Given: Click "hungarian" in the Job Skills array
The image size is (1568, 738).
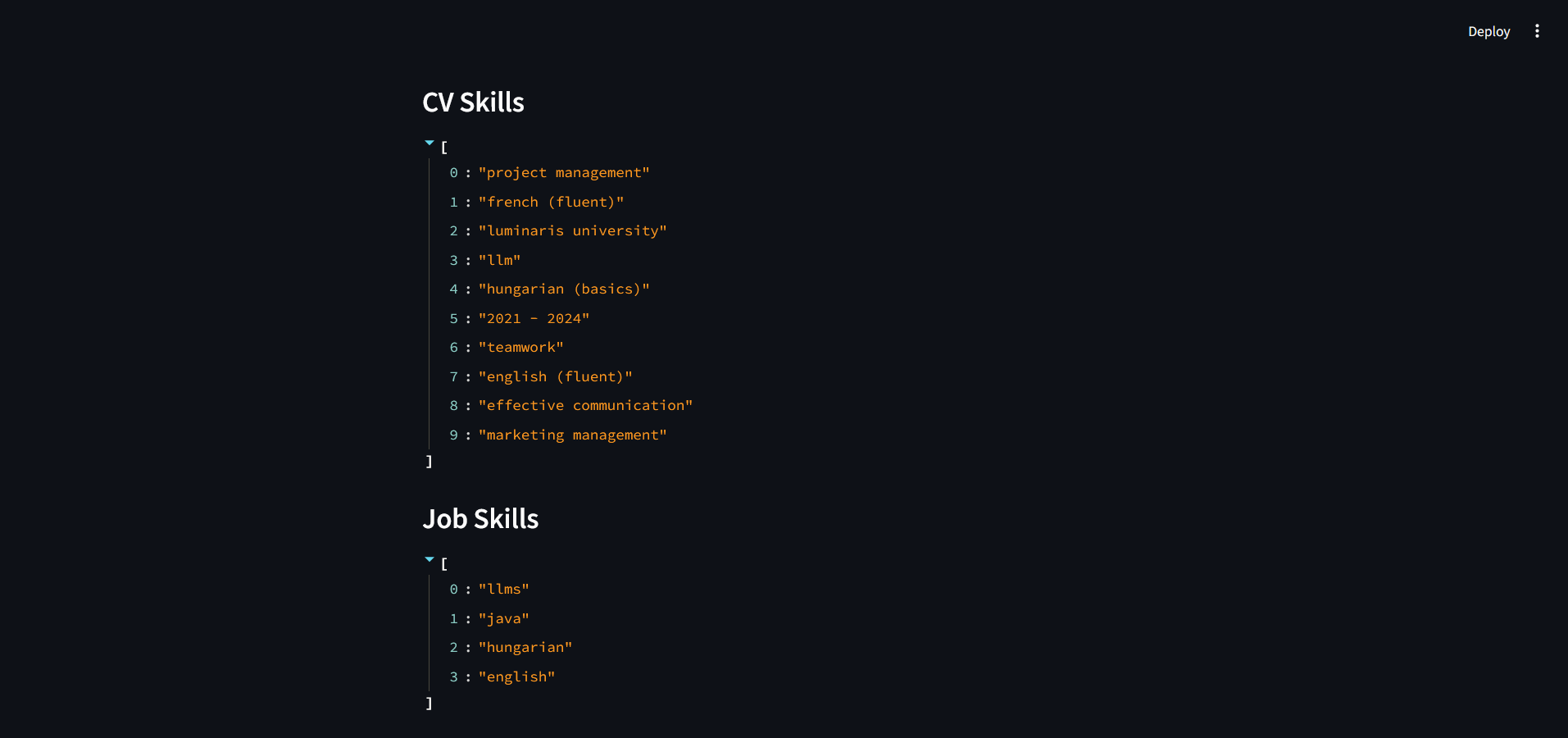Looking at the screenshot, I should coord(525,647).
